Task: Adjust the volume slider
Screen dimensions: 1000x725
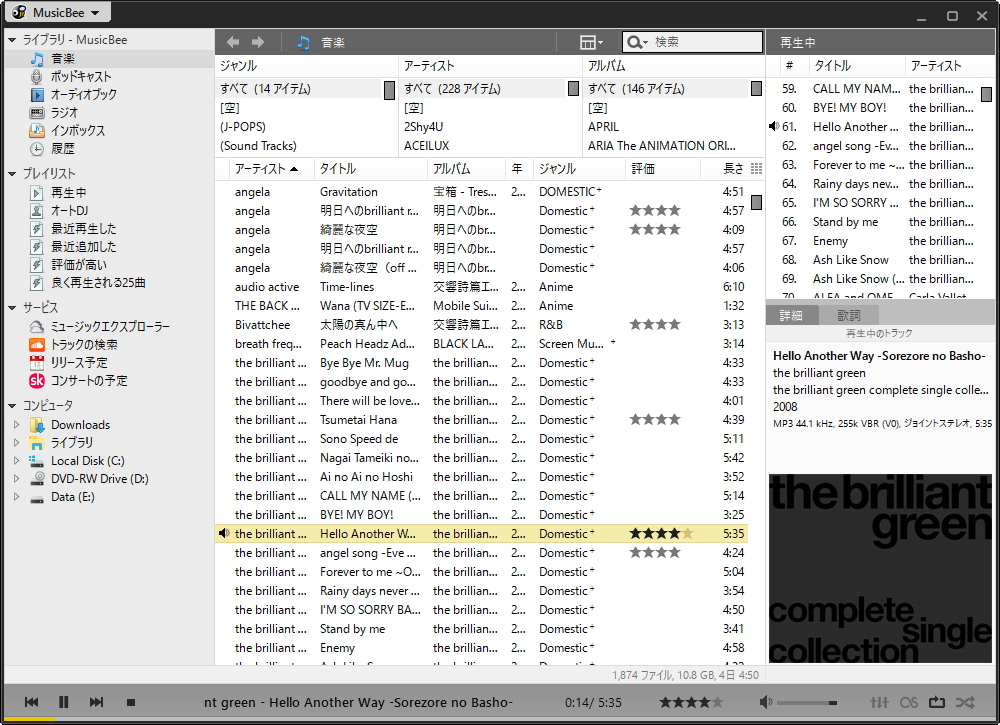Action: click(x=807, y=703)
